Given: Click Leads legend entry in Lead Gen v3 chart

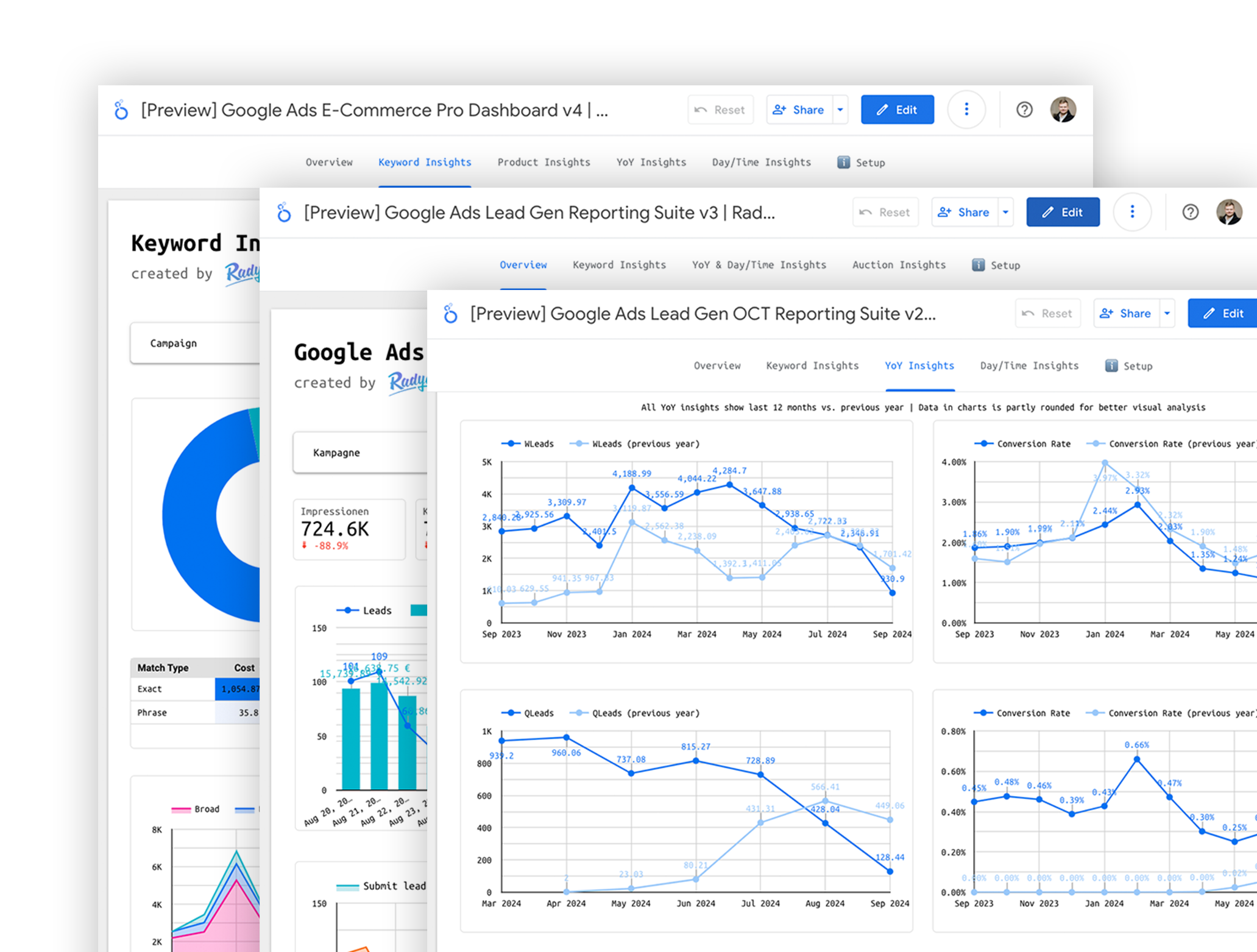Looking at the screenshot, I should coord(364,610).
